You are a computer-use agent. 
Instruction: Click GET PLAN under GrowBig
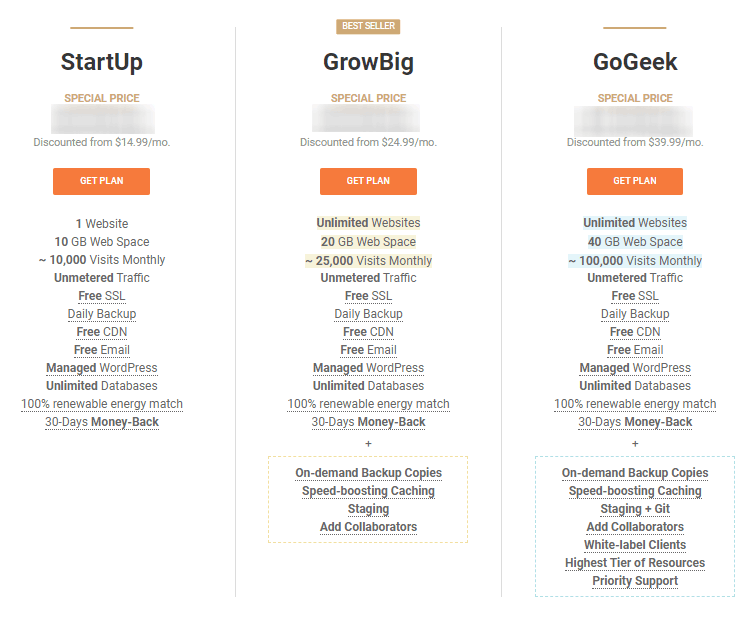(x=368, y=181)
